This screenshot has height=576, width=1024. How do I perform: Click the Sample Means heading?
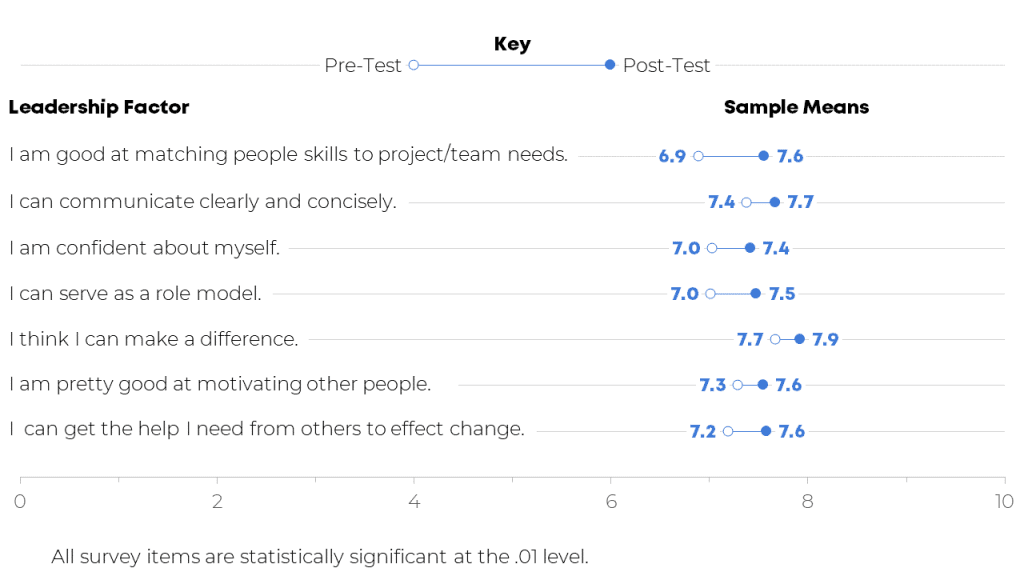796,107
